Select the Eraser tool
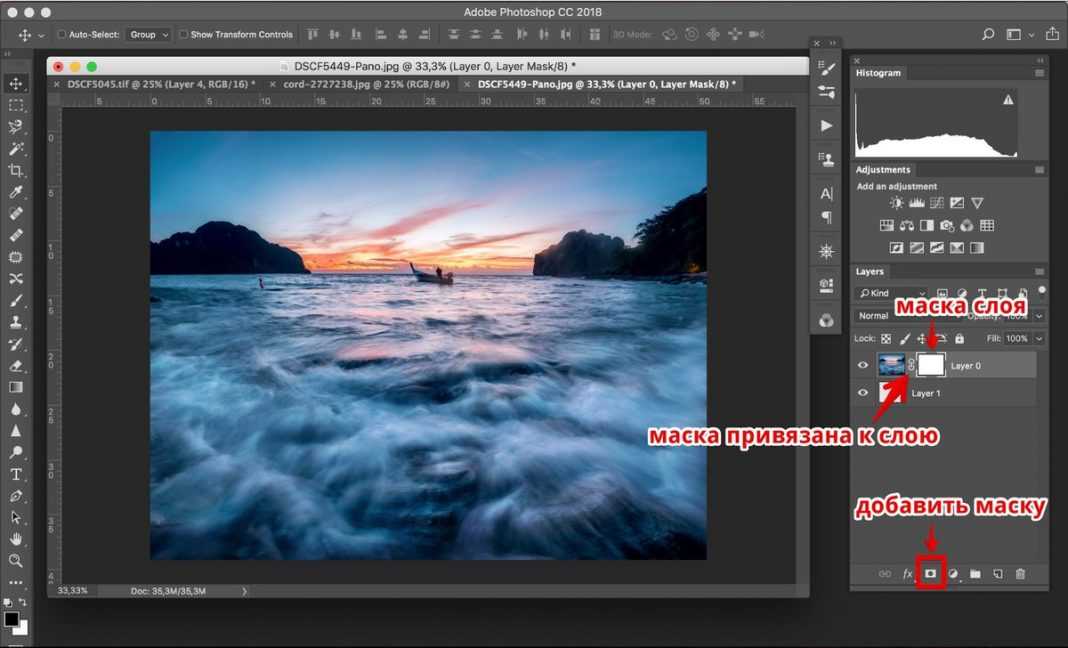 click(16, 366)
